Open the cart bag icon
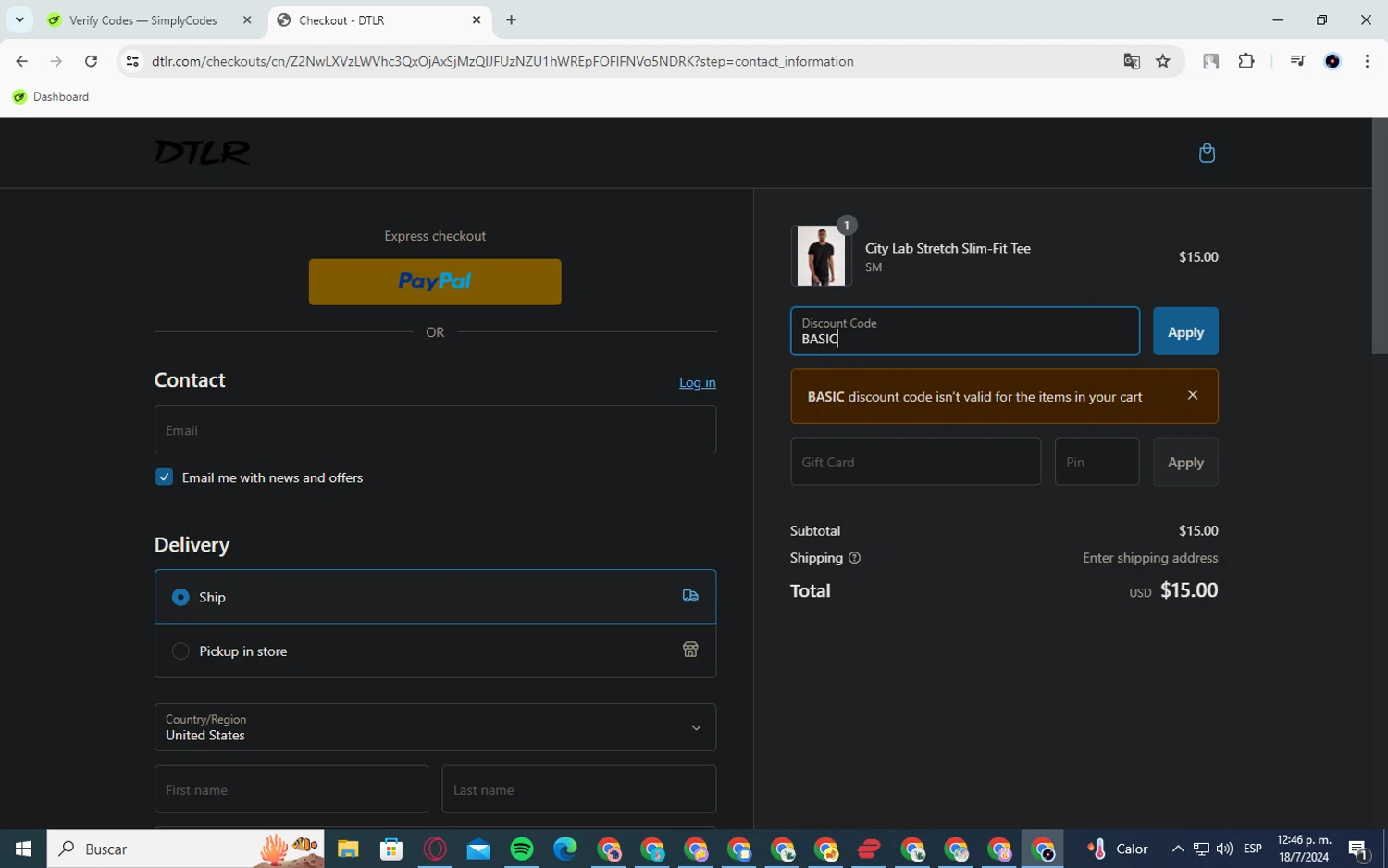 (1207, 153)
